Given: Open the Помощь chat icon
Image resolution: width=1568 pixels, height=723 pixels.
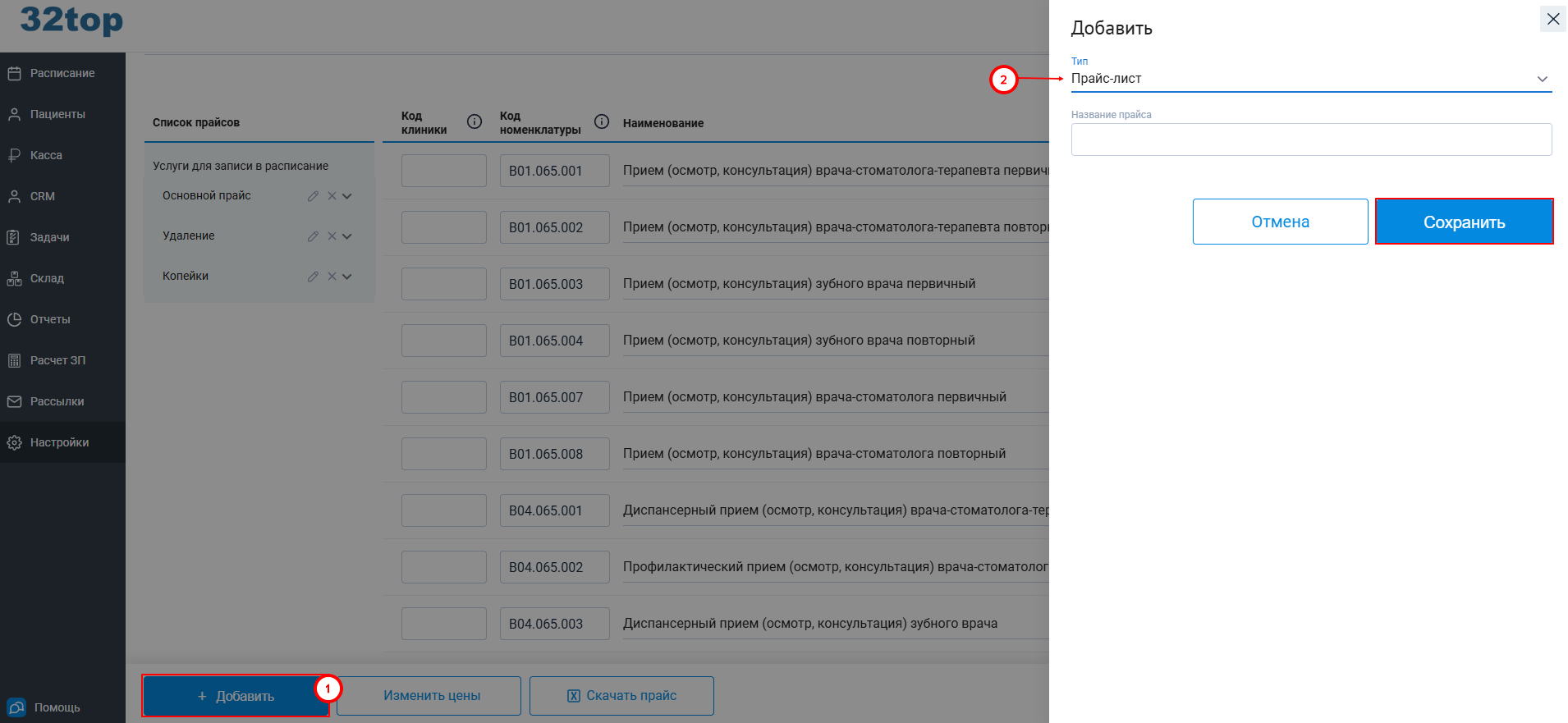Looking at the screenshot, I should pyautogui.click(x=16, y=707).
